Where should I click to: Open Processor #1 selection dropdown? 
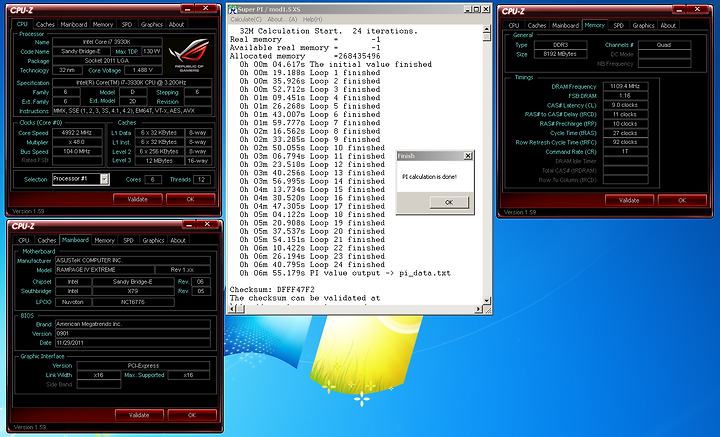(x=104, y=179)
